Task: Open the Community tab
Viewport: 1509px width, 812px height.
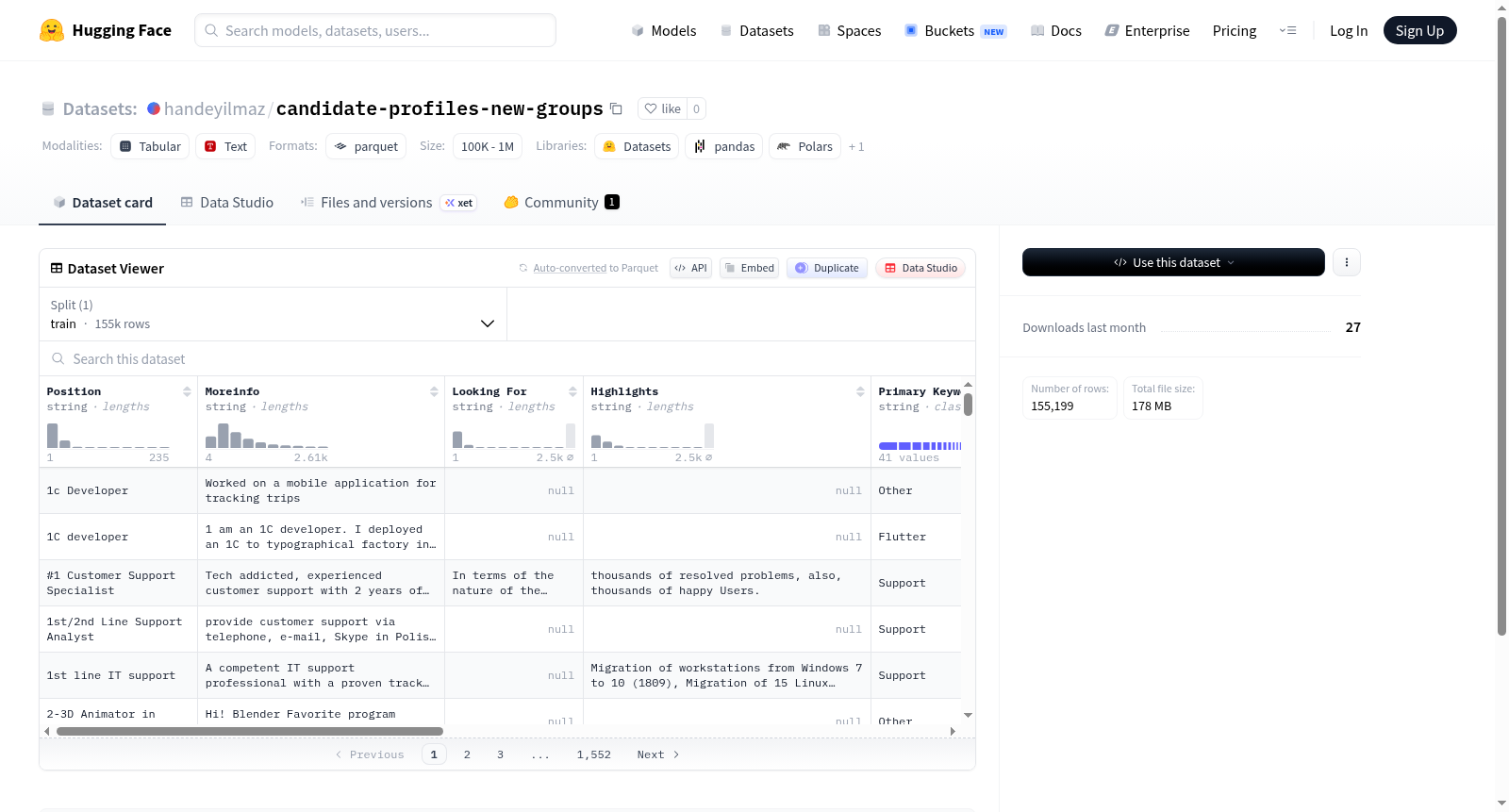Action: (561, 202)
